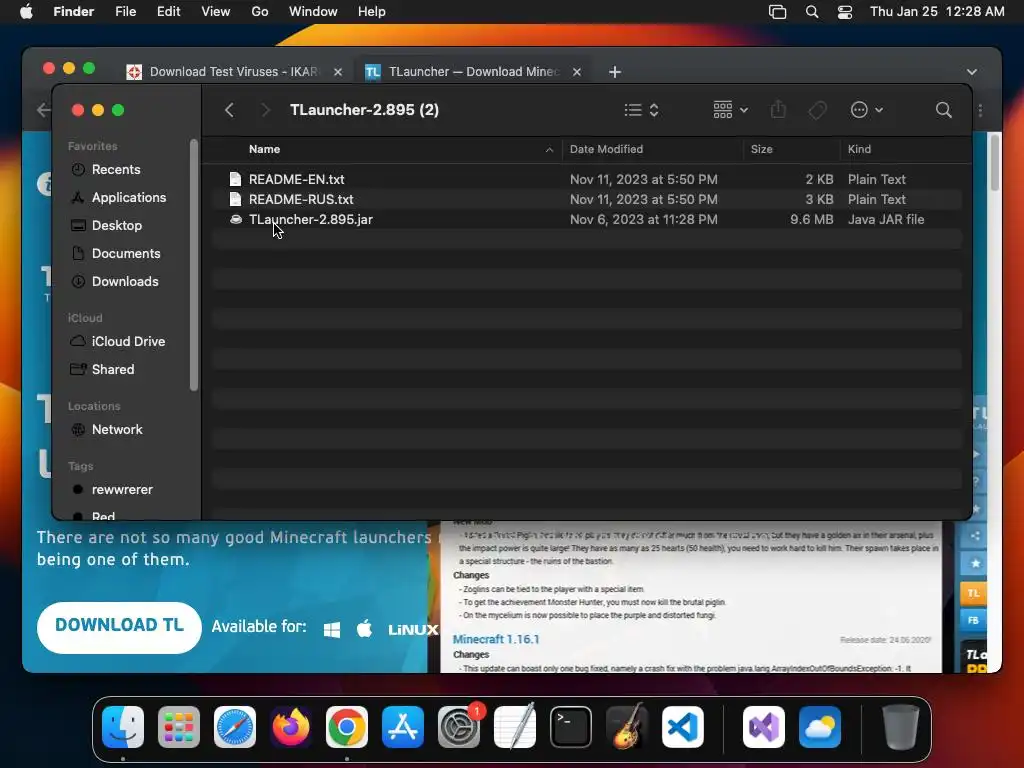The width and height of the screenshot is (1024, 768).
Task: Click the Share icon in Finder toolbar
Action: click(x=778, y=109)
